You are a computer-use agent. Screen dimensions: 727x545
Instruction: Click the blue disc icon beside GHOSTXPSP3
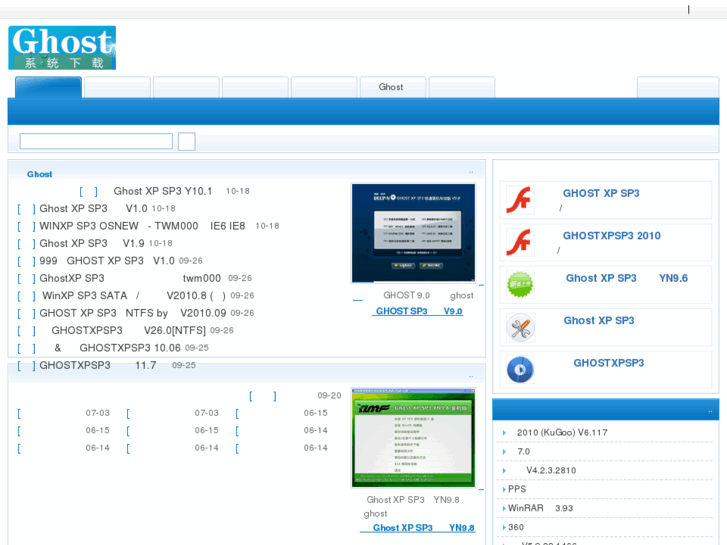point(520,369)
